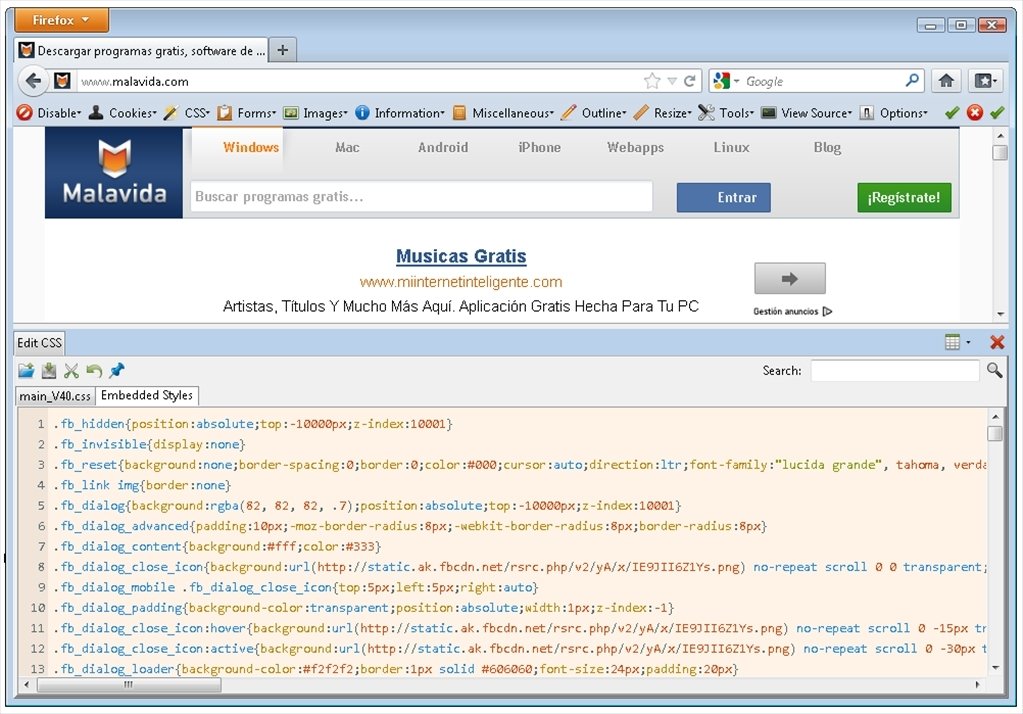This screenshot has width=1023, height=714.
Task: Click the magnifier in the Google search box
Action: tap(913, 80)
